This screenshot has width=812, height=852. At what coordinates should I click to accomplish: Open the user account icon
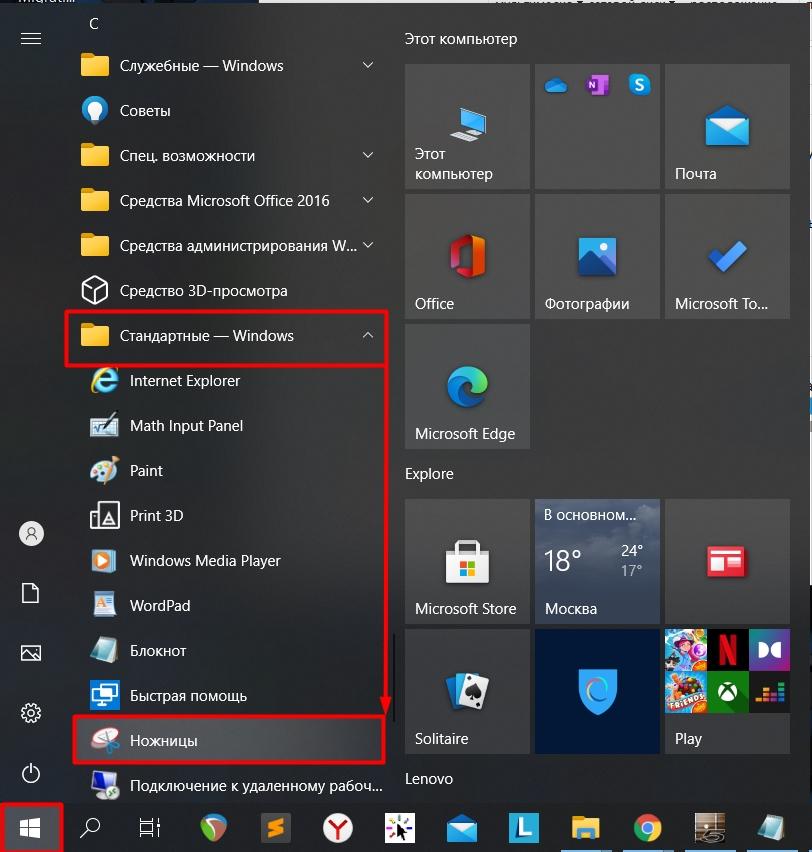pyautogui.click(x=32, y=534)
